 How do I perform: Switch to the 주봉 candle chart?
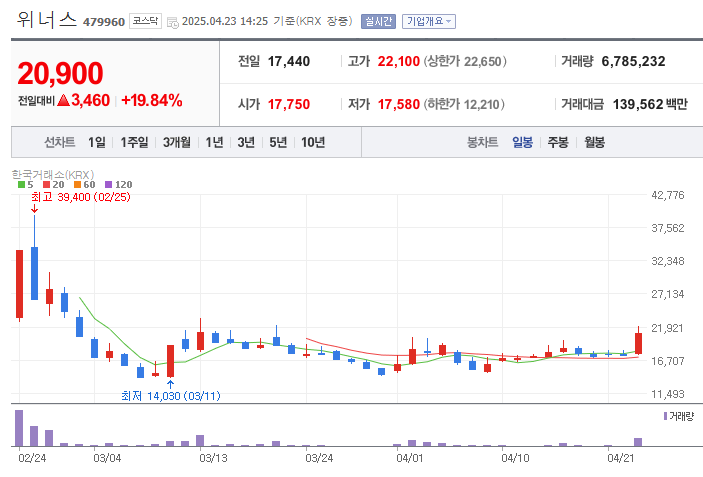[558, 142]
